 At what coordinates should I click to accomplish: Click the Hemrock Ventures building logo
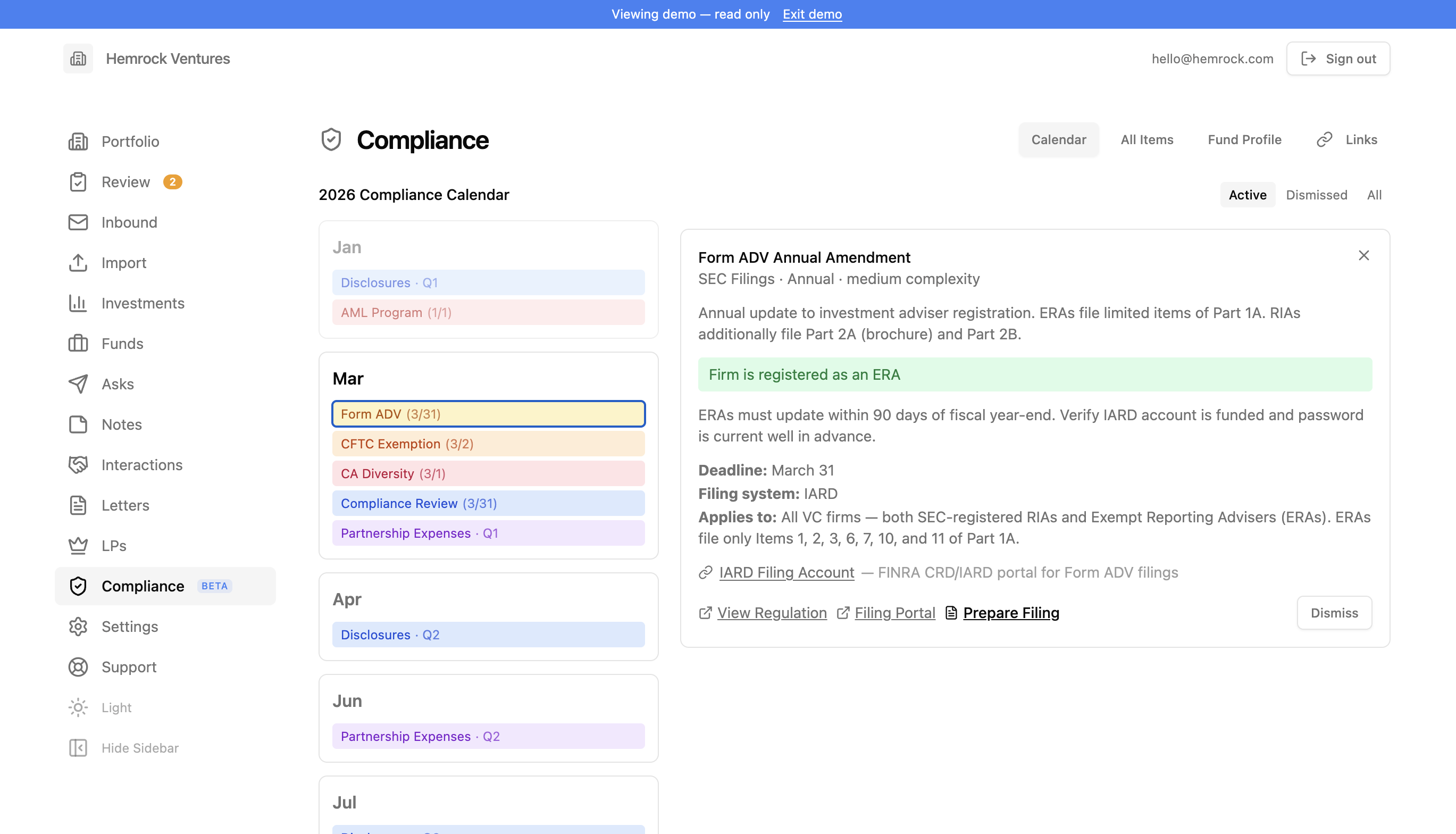coord(78,59)
